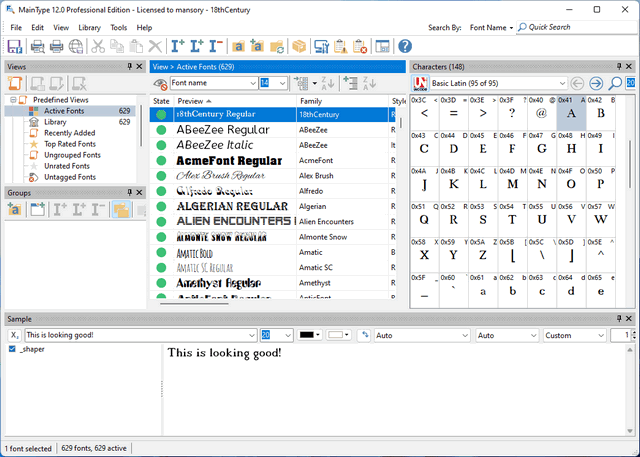Image resolution: width=640 pixels, height=457 pixels.
Task: Open the Library menu
Action: (x=89, y=27)
